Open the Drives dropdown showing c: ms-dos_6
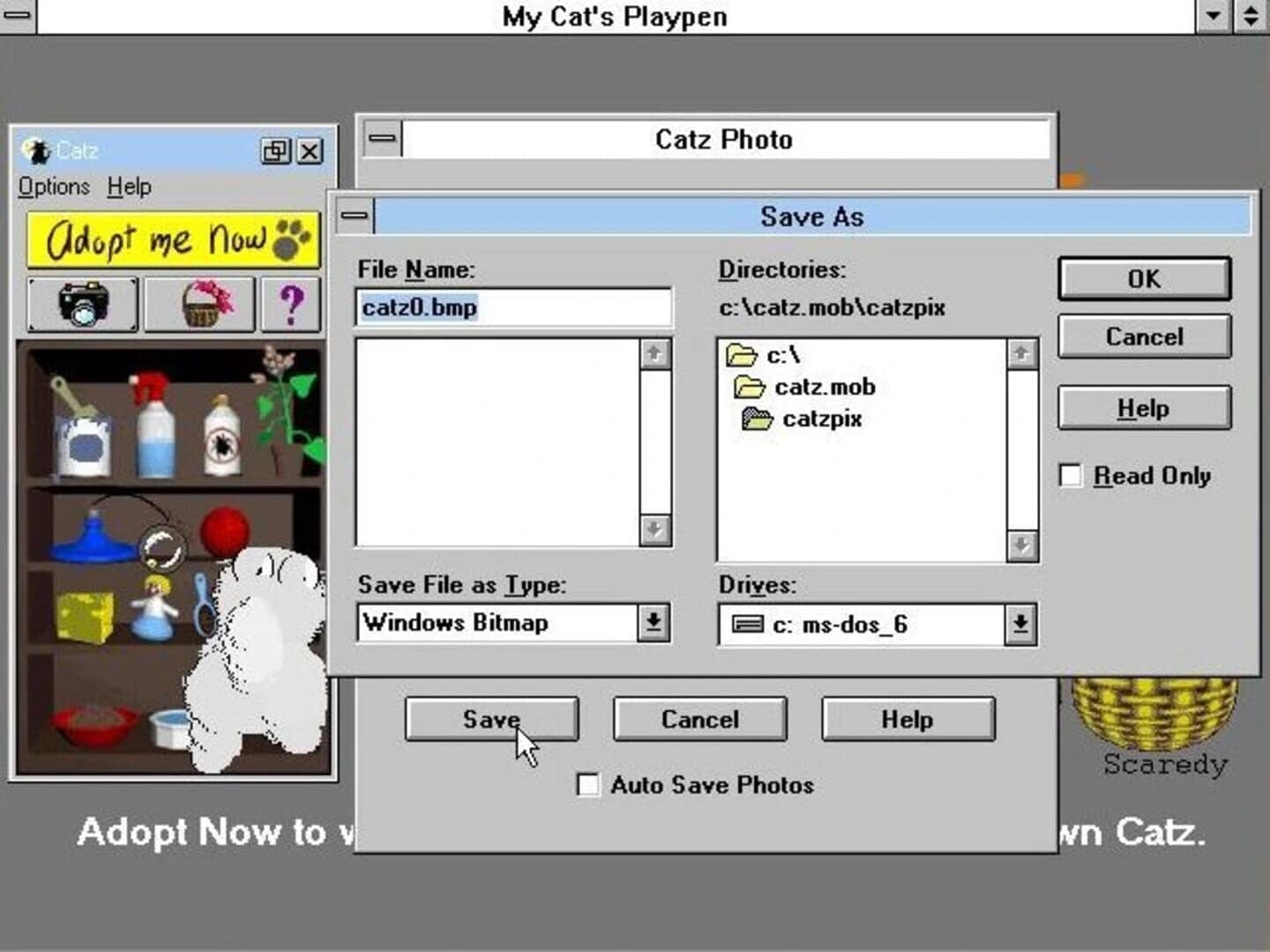The image size is (1270, 952). pyautogui.click(x=1020, y=624)
